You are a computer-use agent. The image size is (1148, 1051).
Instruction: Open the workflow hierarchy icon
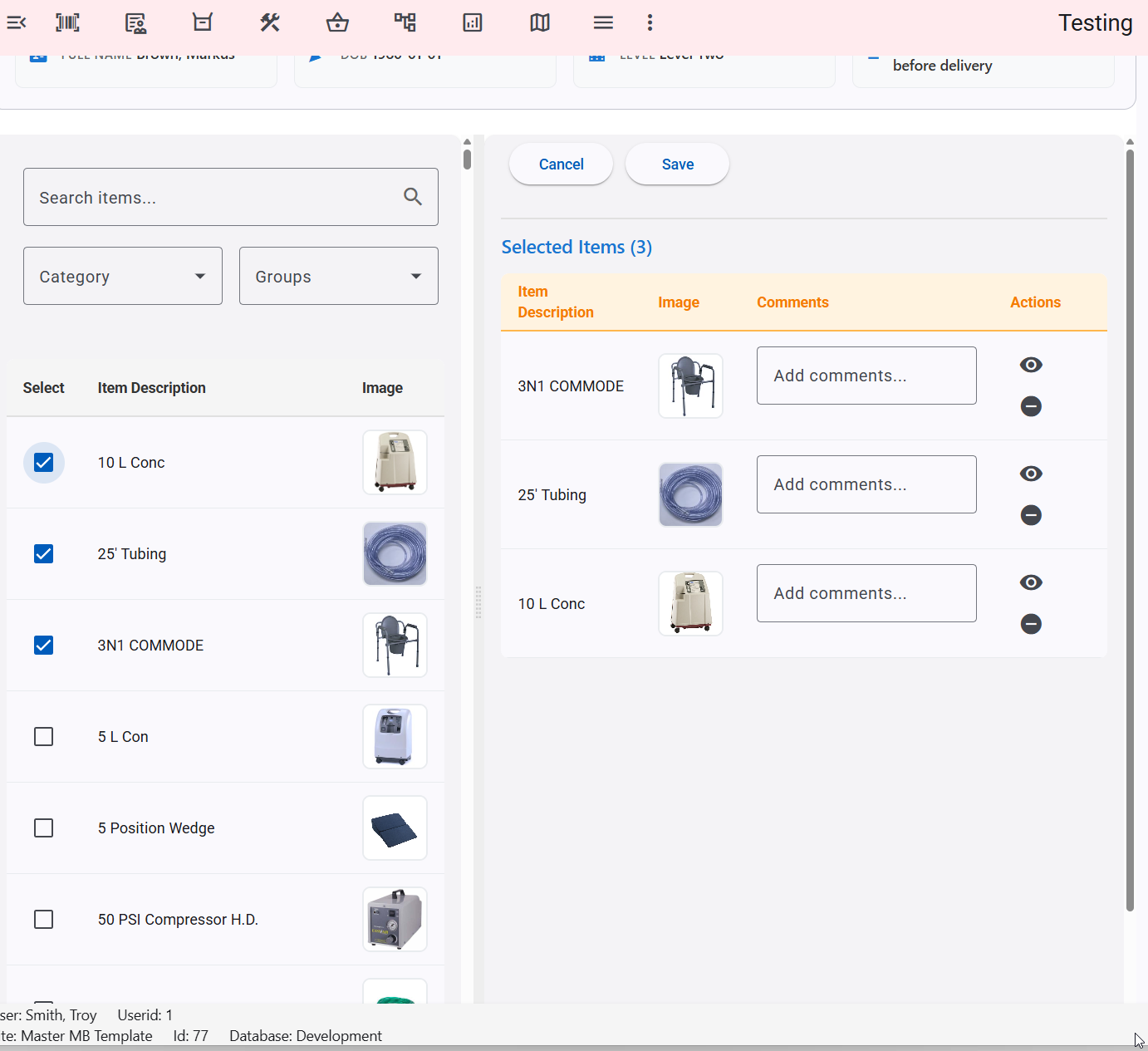pos(405,22)
